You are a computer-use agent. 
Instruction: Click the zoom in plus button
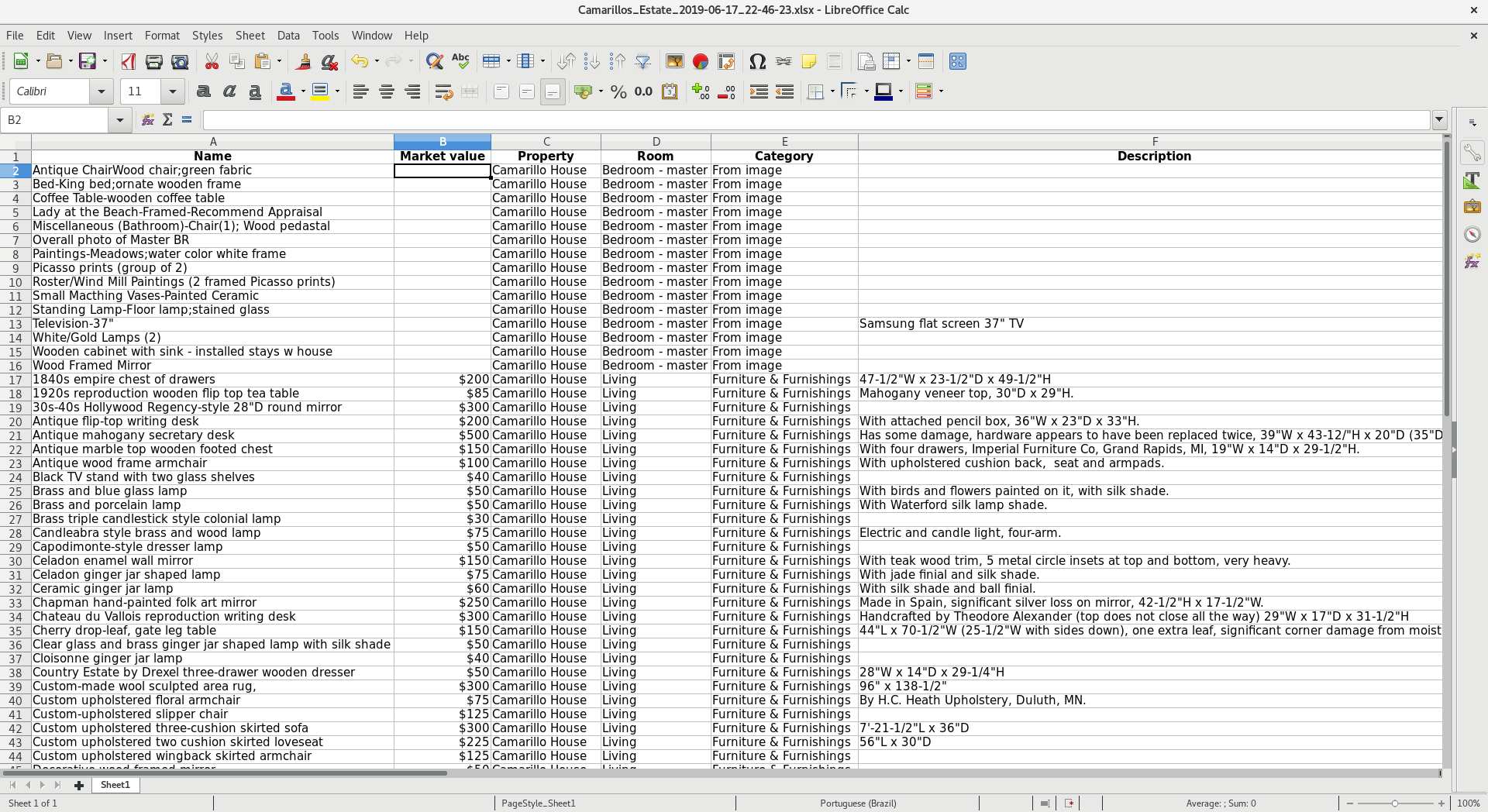pos(1441,803)
